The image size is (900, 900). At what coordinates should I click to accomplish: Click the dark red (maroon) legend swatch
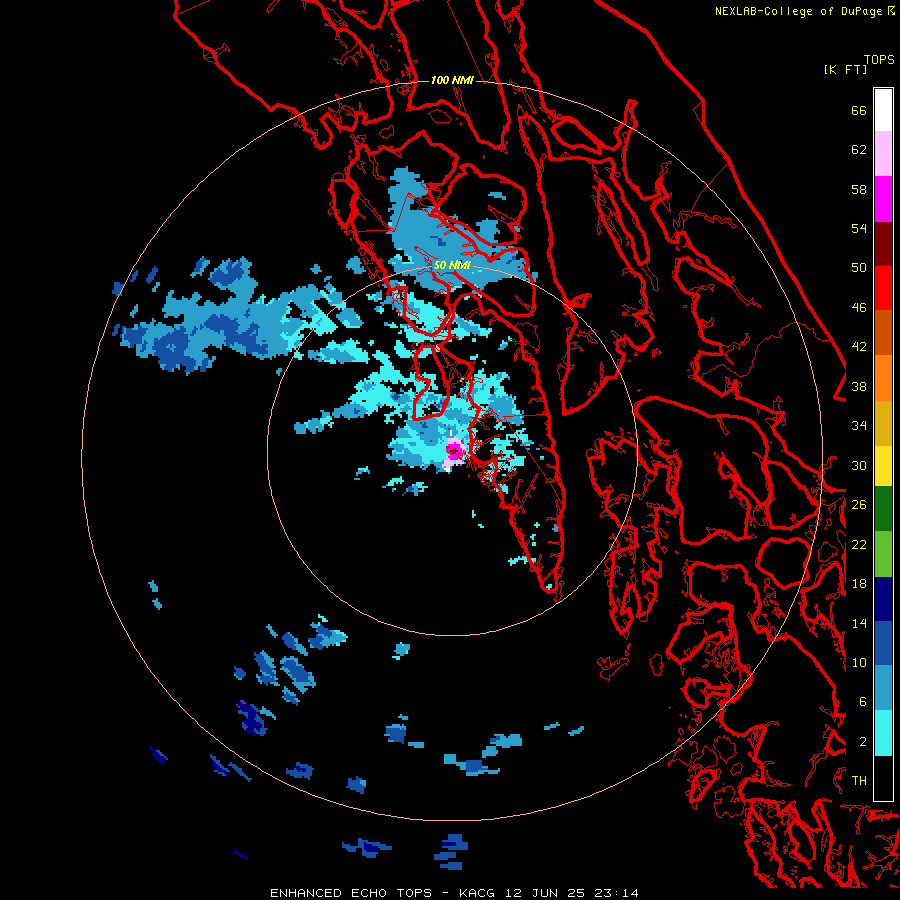[x=883, y=243]
